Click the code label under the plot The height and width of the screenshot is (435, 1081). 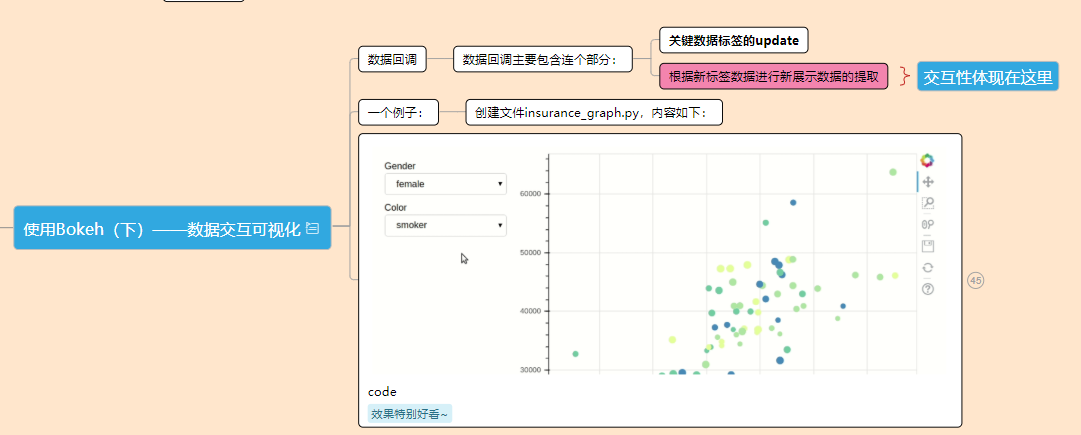382,392
